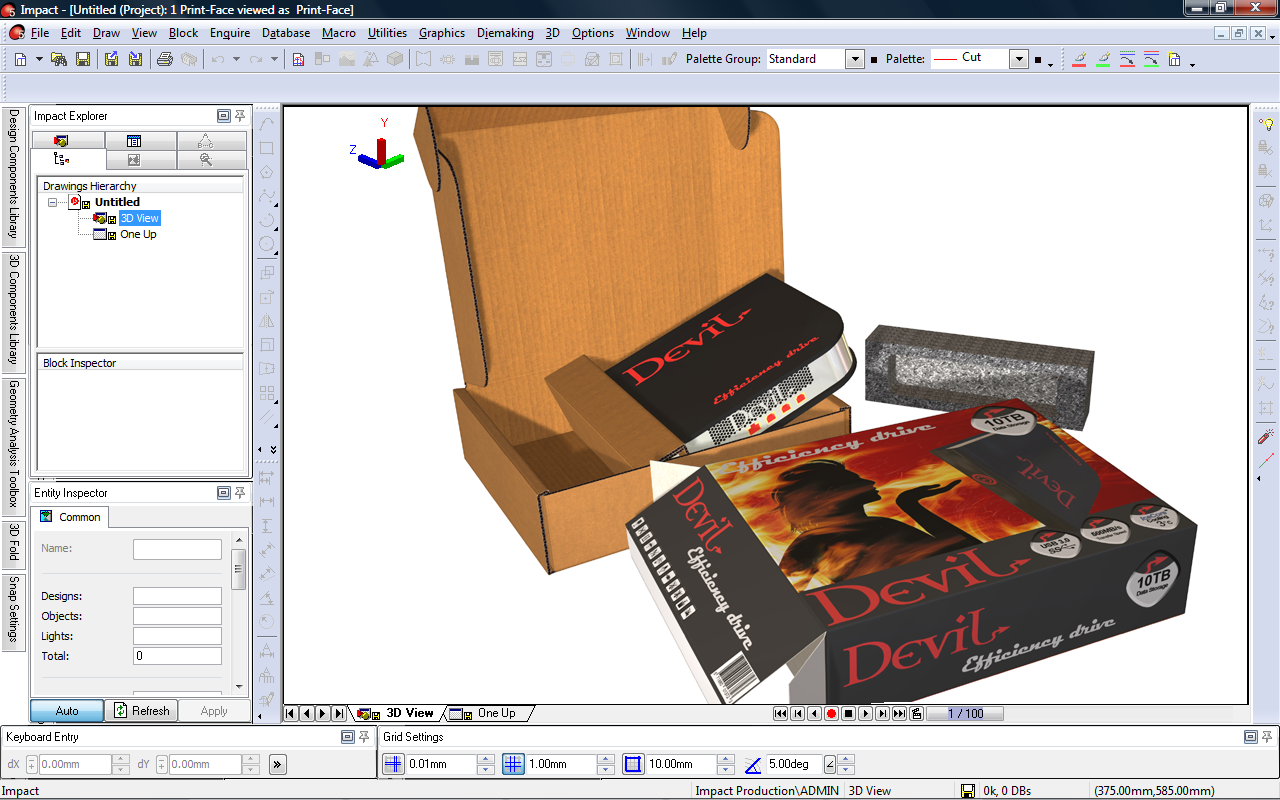Open the New document dropdown arrow
The height and width of the screenshot is (800, 1280).
[39, 59]
